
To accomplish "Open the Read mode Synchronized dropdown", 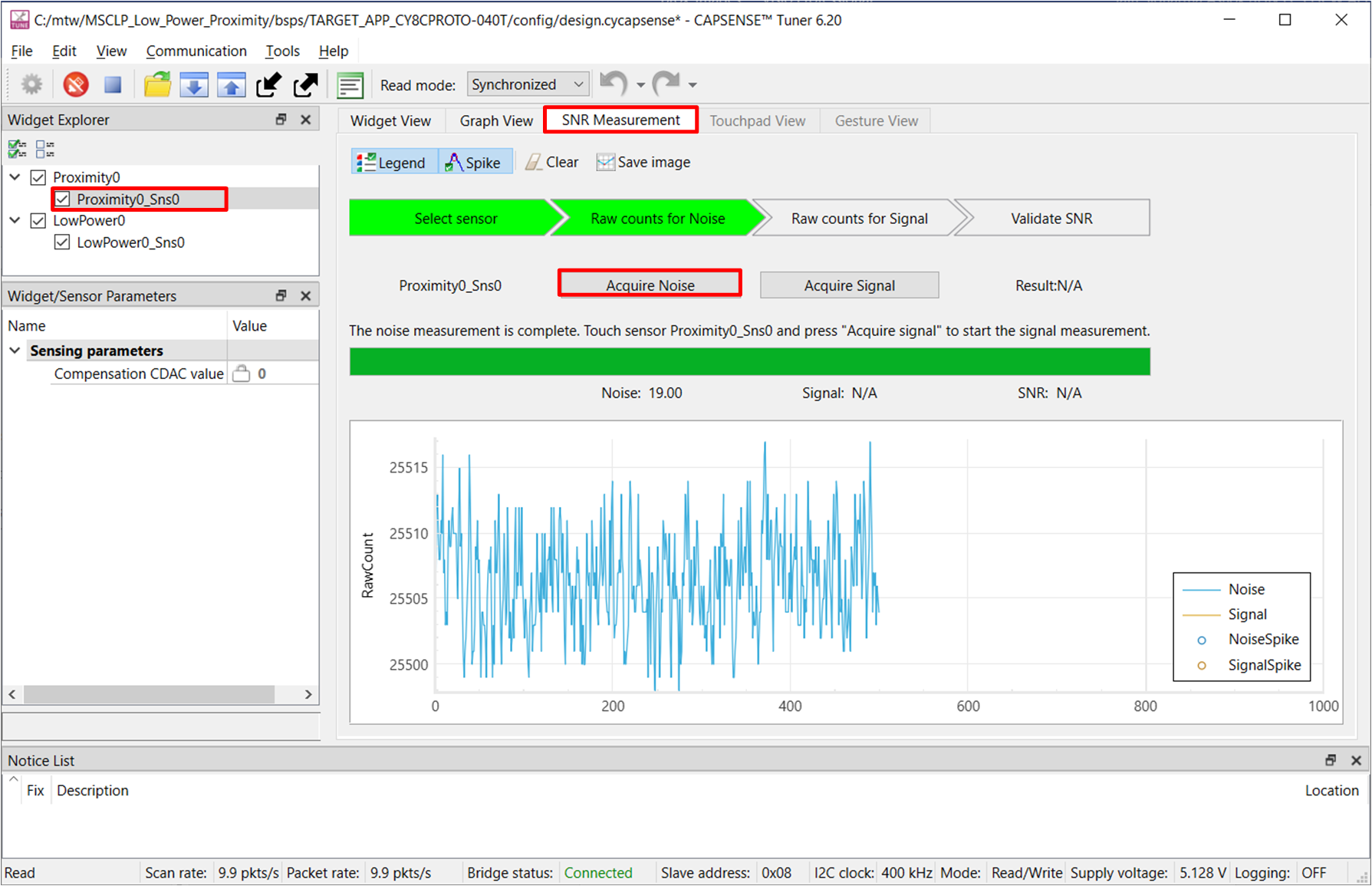I will tap(528, 84).
